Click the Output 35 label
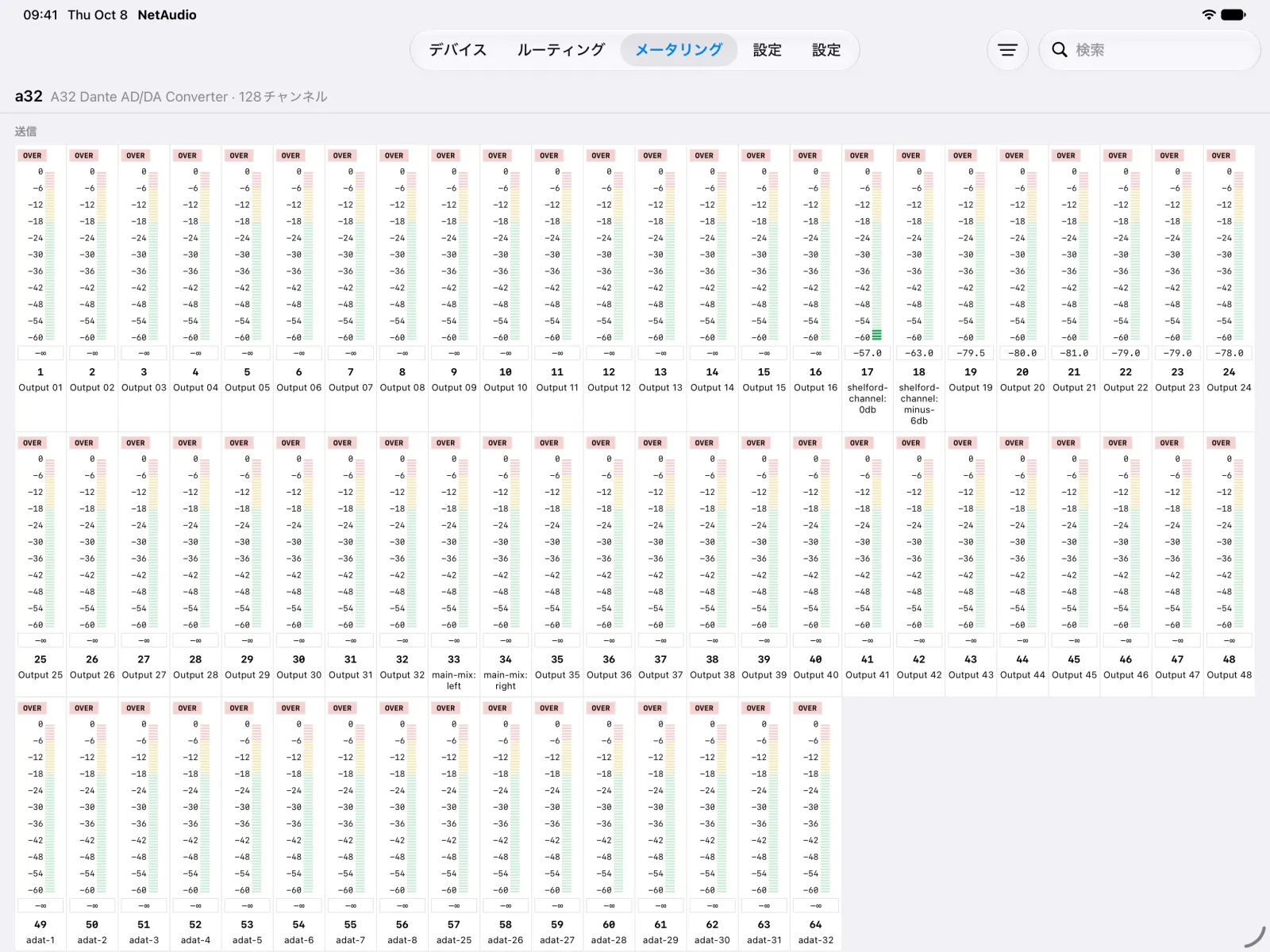The image size is (1270, 952). (557, 675)
